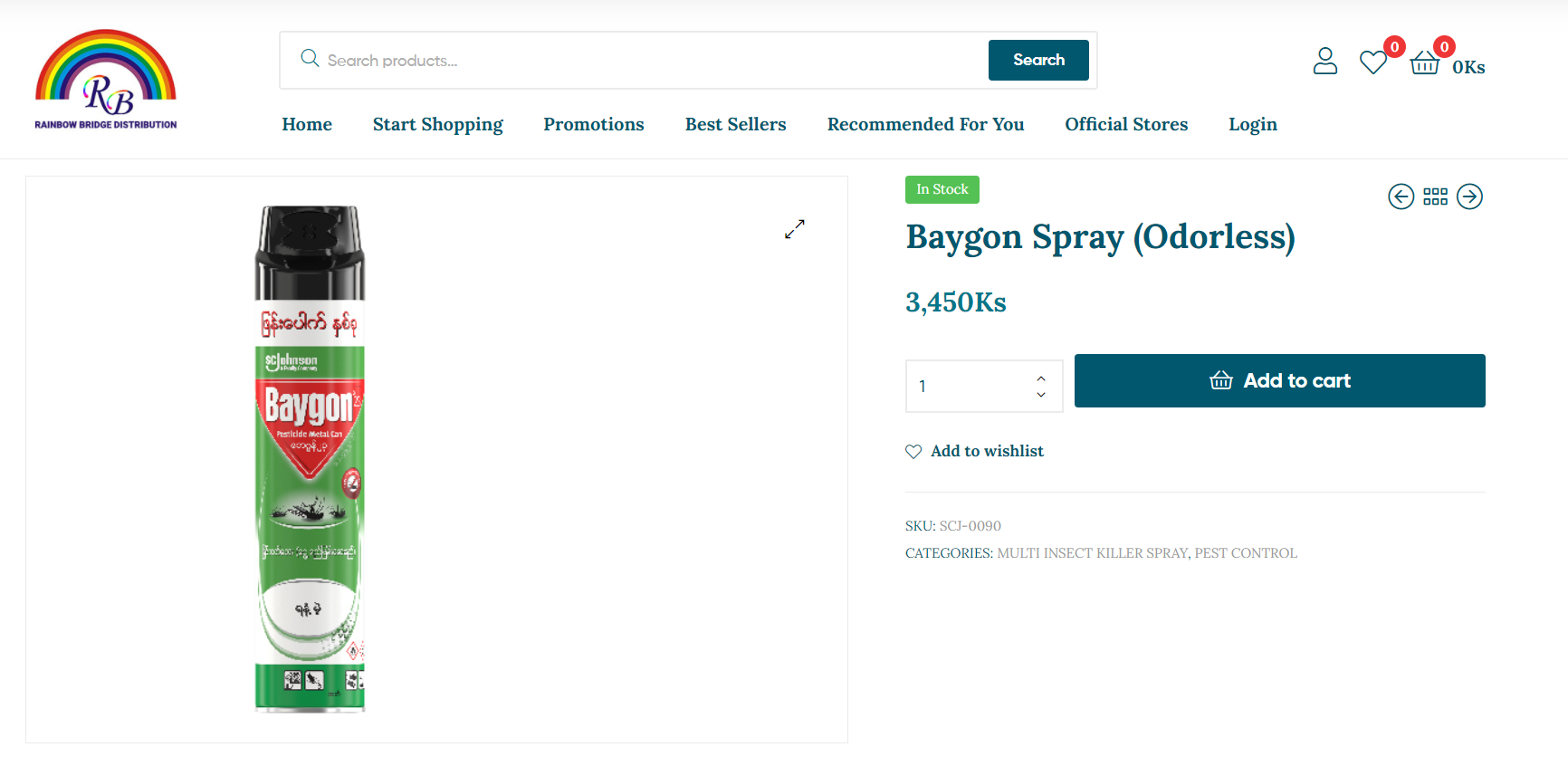Focus the quantity input field
The height and width of the screenshot is (776, 1568).
[984, 386]
